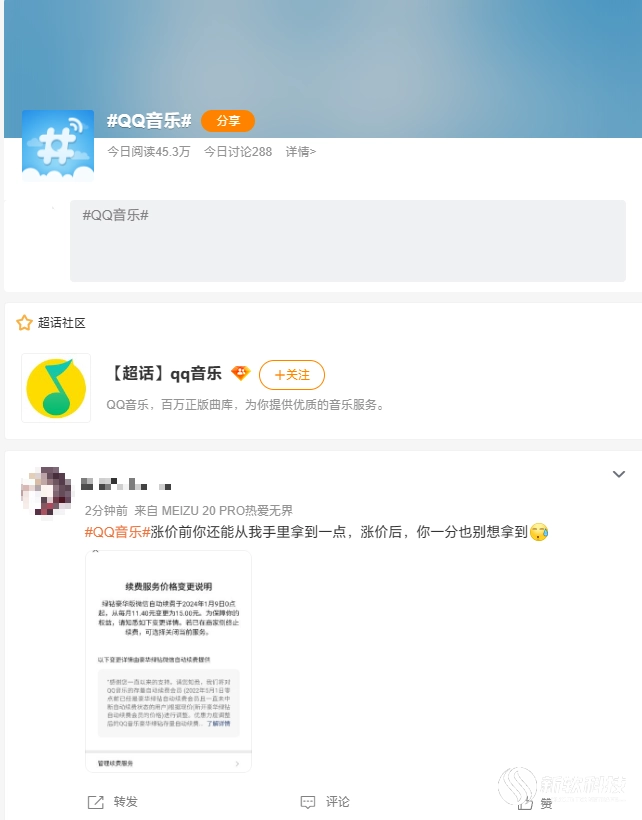This screenshot has height=820, width=642.
Task: Click the orange diamond badge icon
Action: point(240,373)
